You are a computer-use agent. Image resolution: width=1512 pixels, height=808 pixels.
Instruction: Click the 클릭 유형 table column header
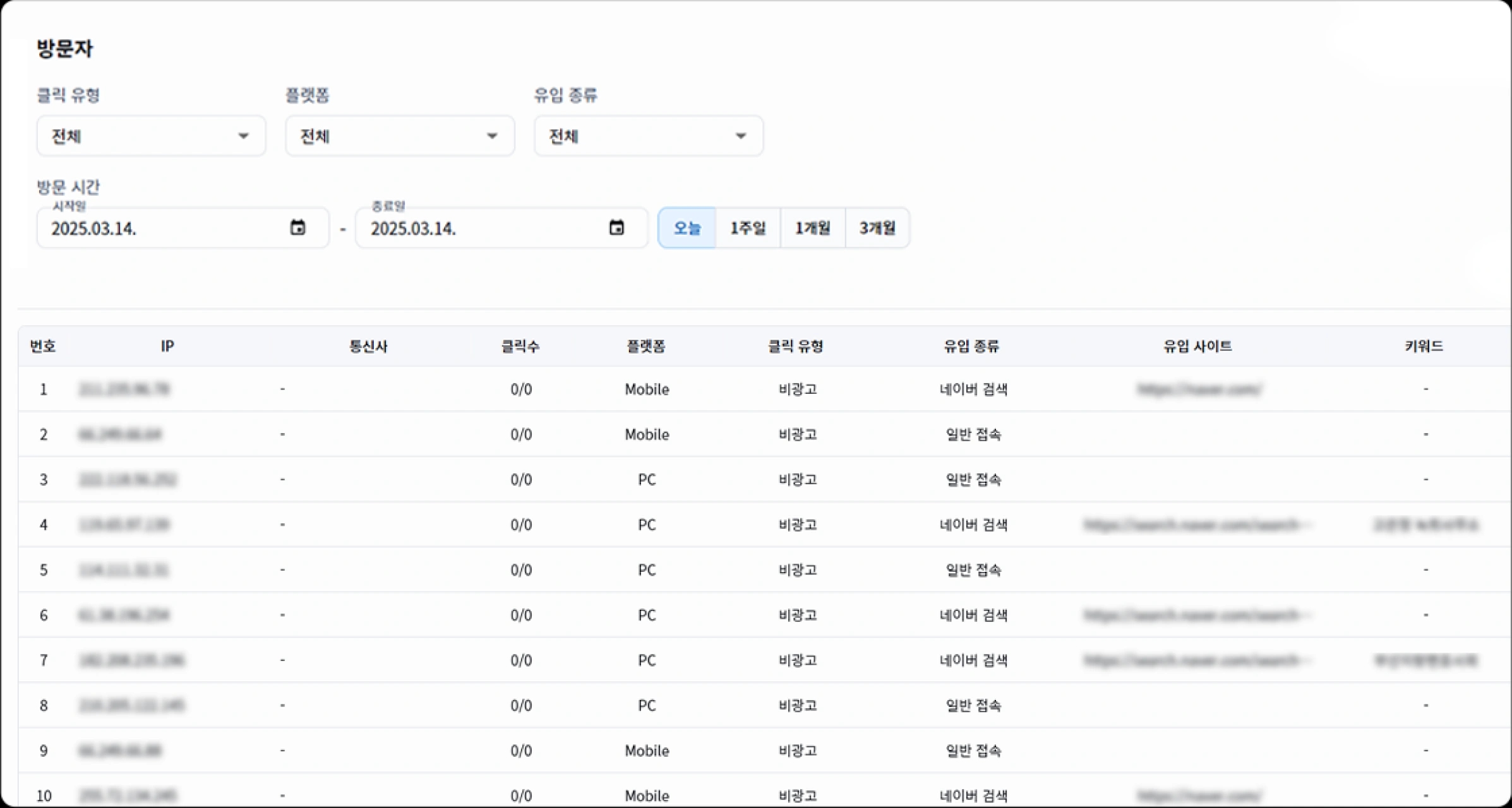[x=796, y=346]
